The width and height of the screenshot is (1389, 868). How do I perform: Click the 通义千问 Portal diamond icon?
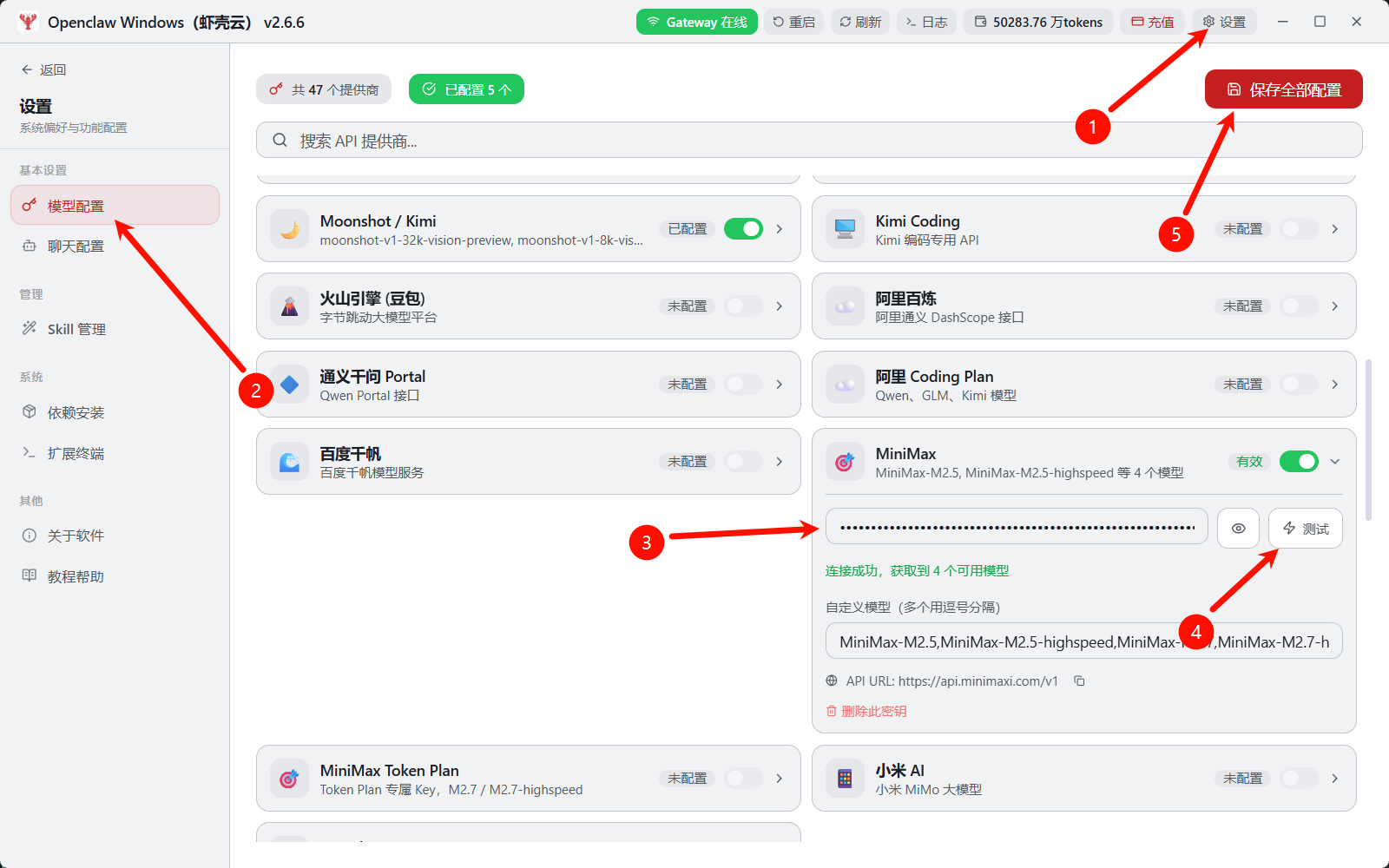pyautogui.click(x=290, y=385)
